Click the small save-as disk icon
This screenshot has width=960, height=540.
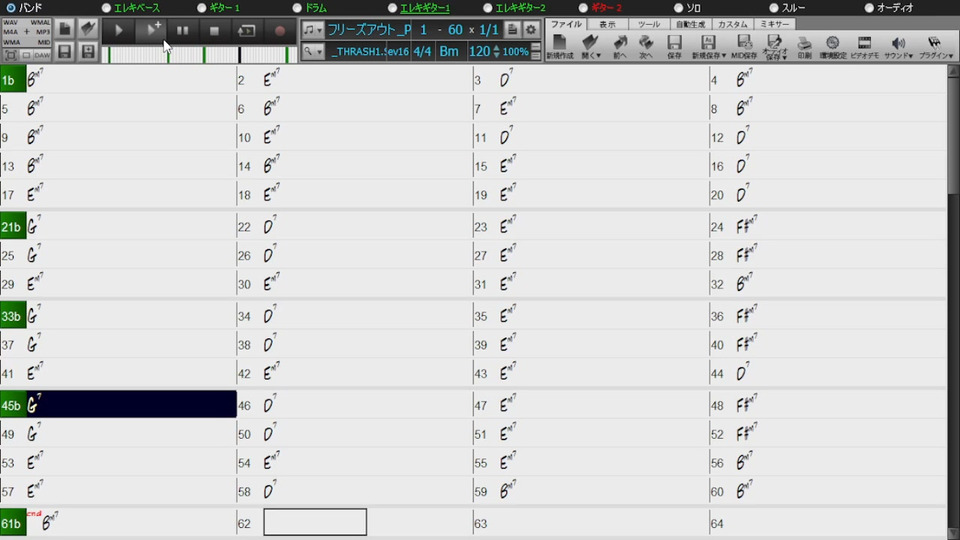tap(88, 51)
